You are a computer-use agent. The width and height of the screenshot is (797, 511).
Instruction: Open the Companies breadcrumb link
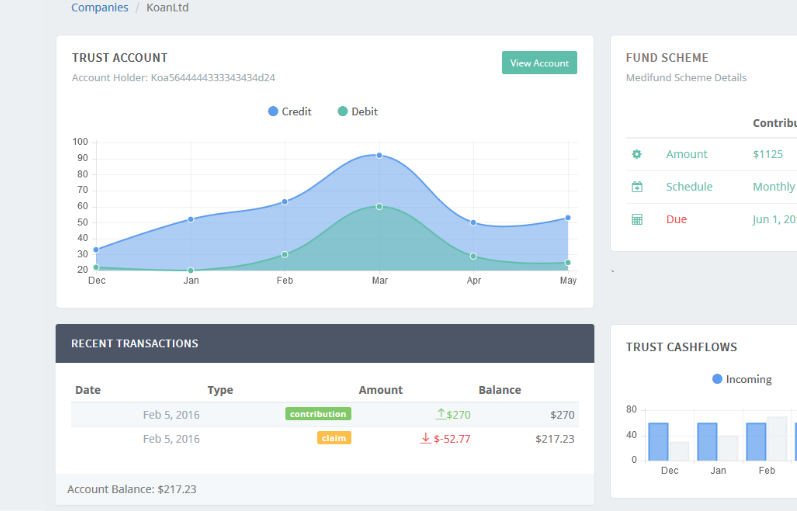(99, 8)
